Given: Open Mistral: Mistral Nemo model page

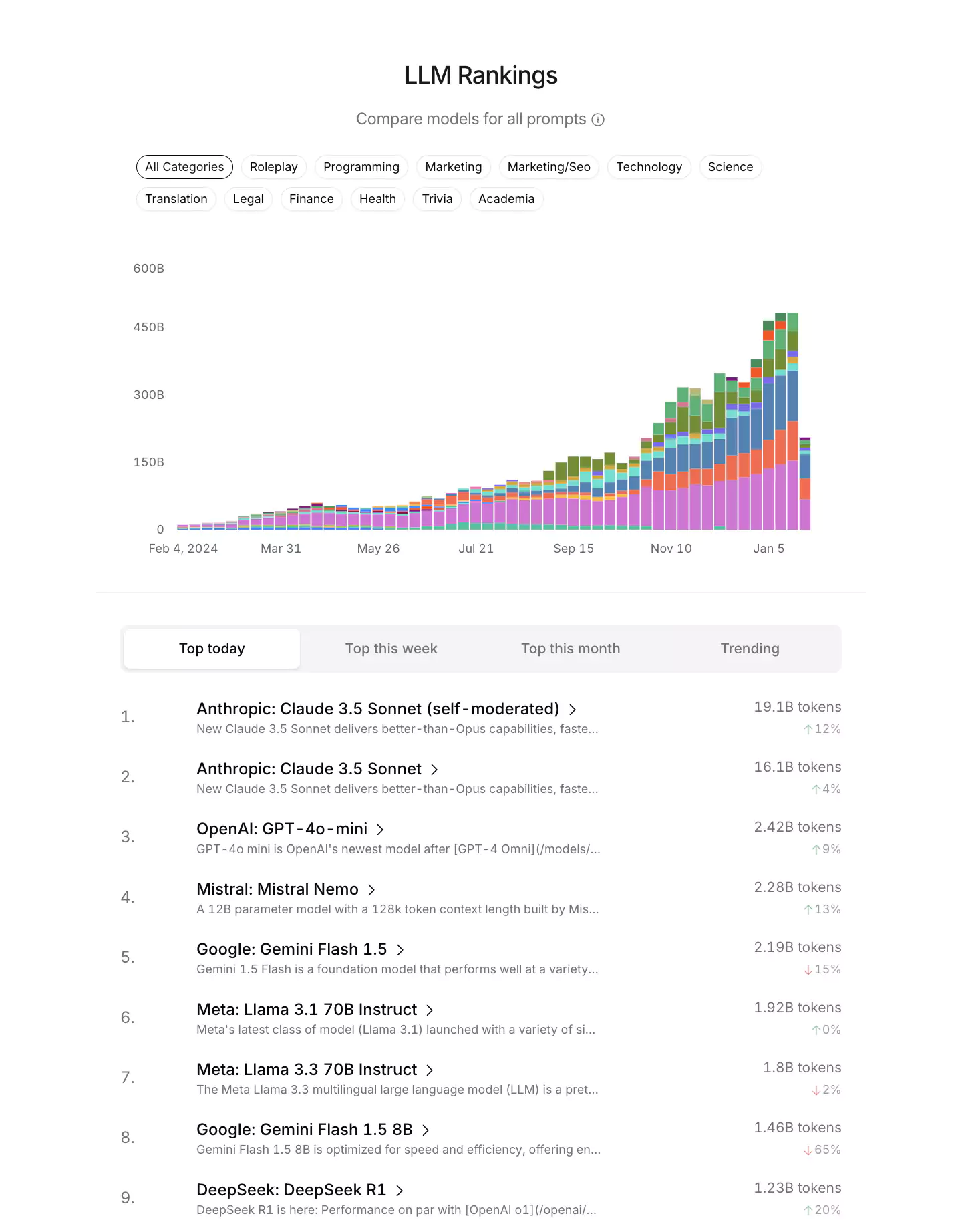Looking at the screenshot, I should click(278, 889).
